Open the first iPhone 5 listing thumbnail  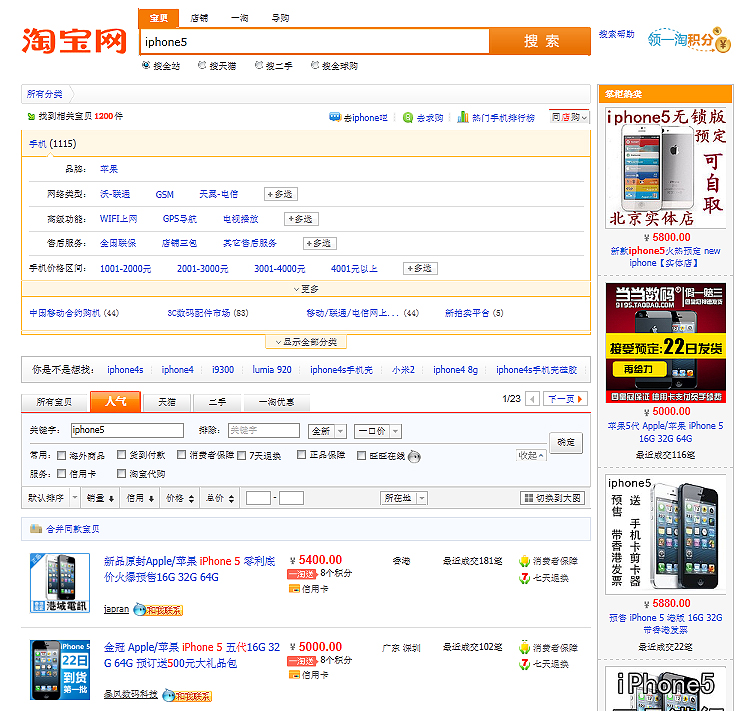click(60, 583)
